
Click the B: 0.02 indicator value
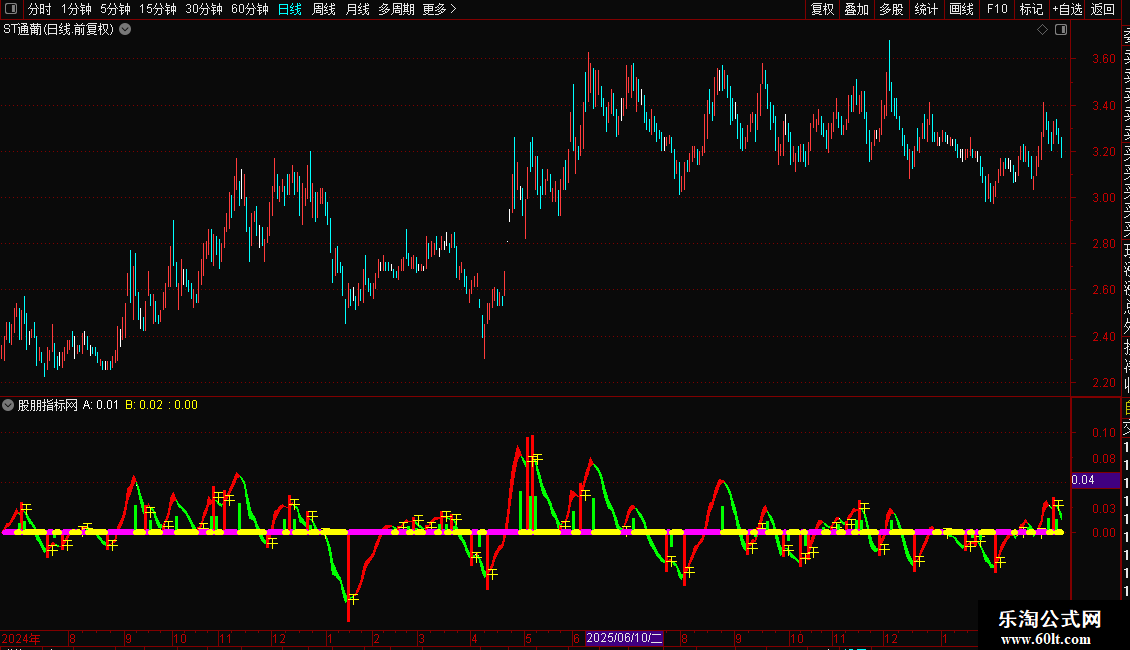coord(144,405)
